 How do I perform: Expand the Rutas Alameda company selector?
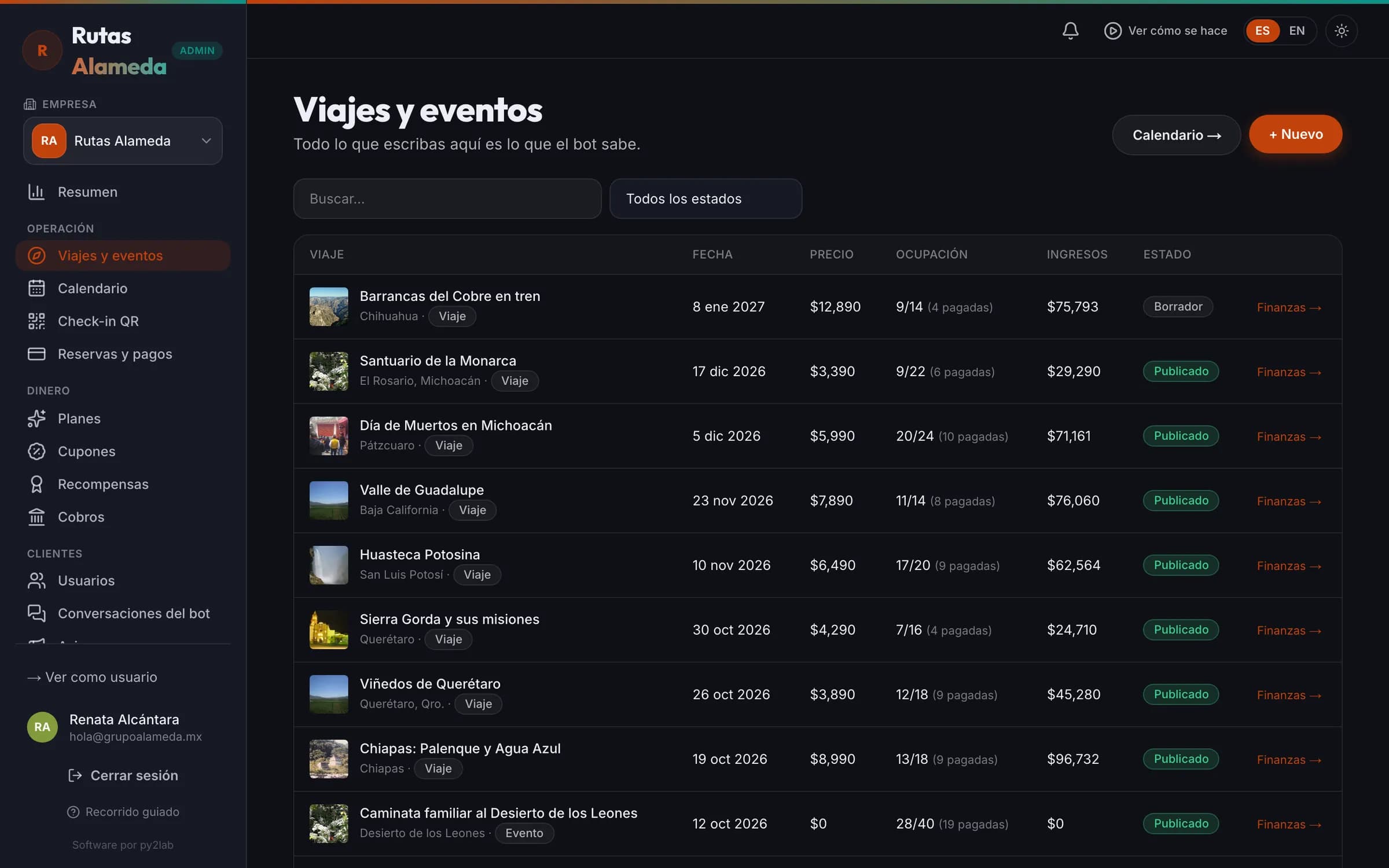tap(123, 141)
